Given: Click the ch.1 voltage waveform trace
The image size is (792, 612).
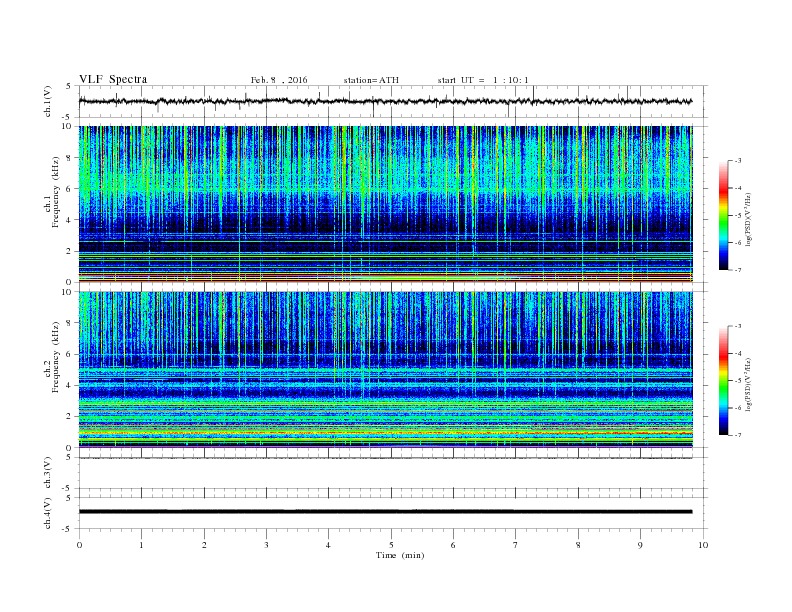Looking at the screenshot, I should tap(385, 101).
